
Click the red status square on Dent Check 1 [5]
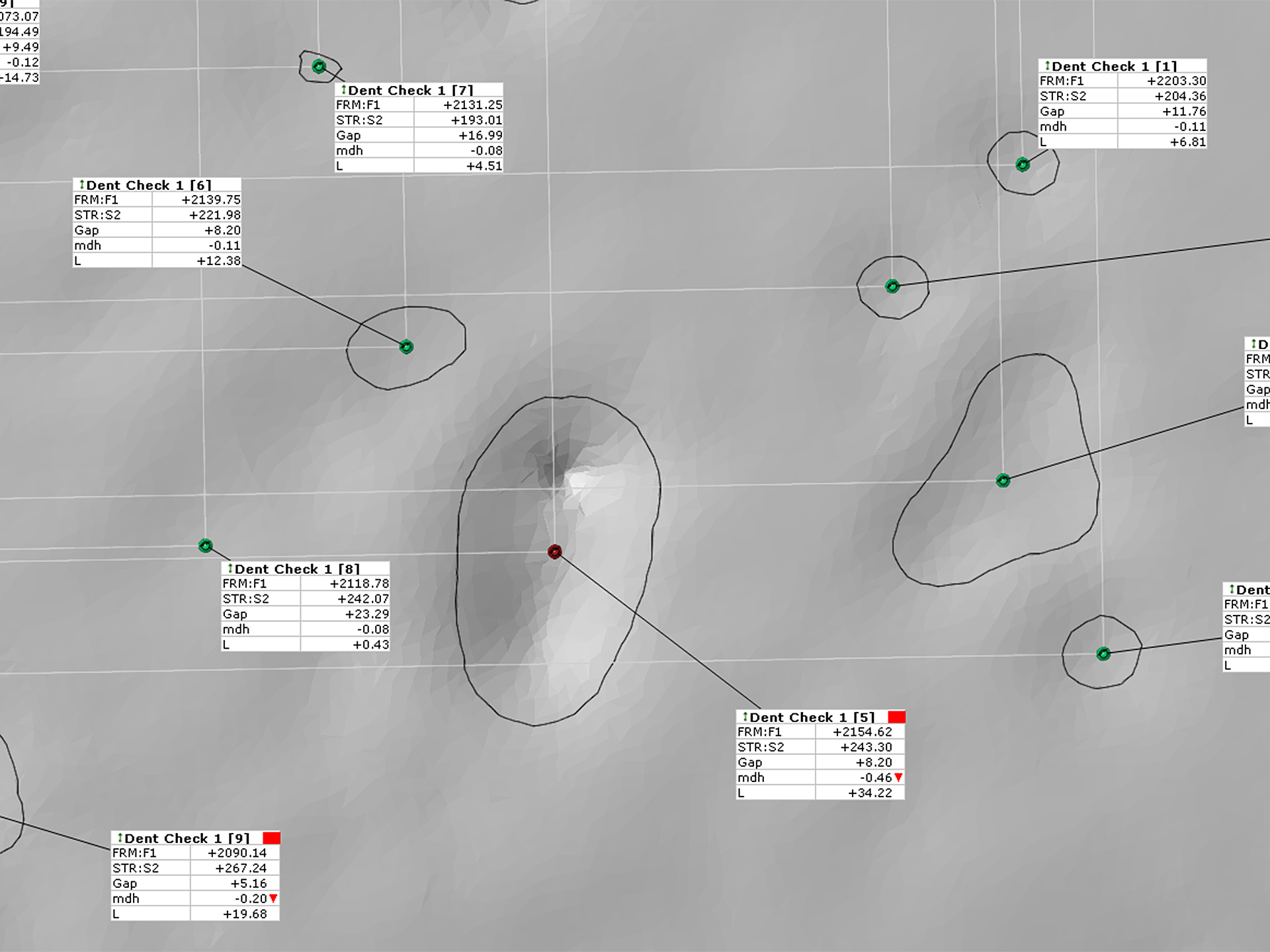[x=897, y=717]
